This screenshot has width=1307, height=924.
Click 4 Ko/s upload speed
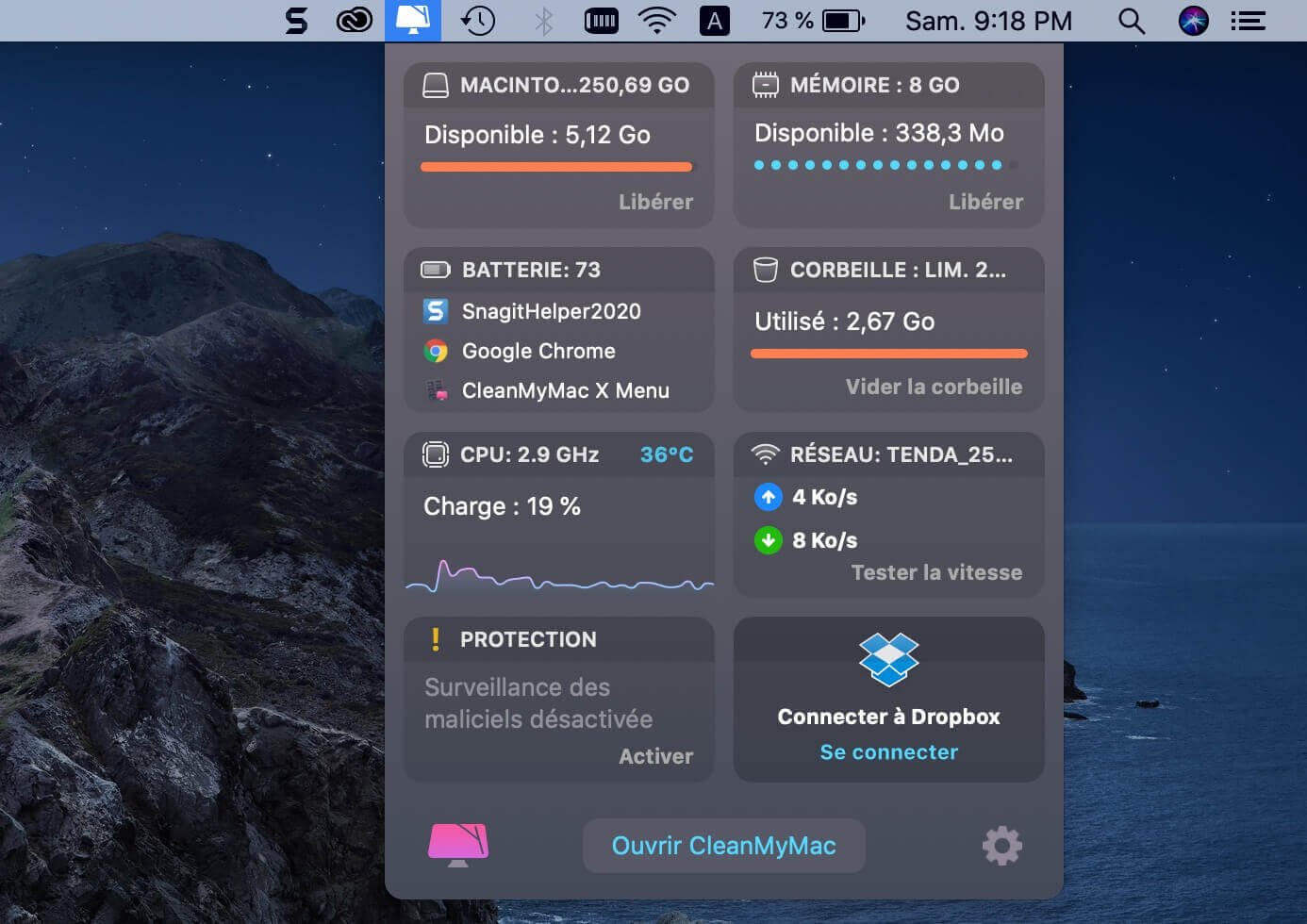tap(824, 497)
